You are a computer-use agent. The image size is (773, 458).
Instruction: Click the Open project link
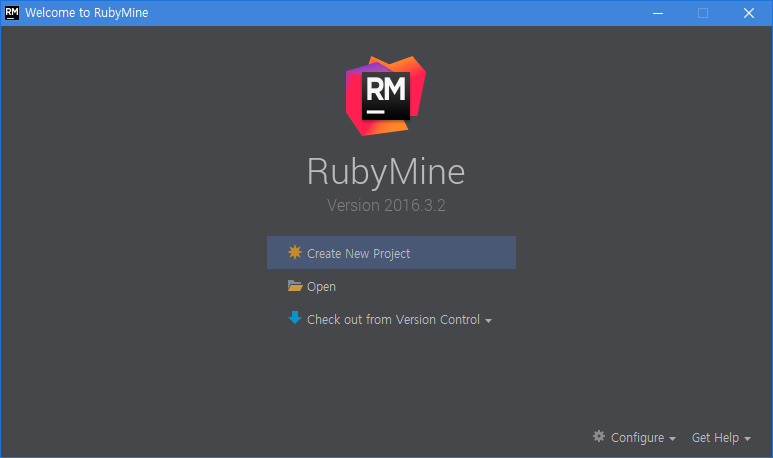pos(321,286)
